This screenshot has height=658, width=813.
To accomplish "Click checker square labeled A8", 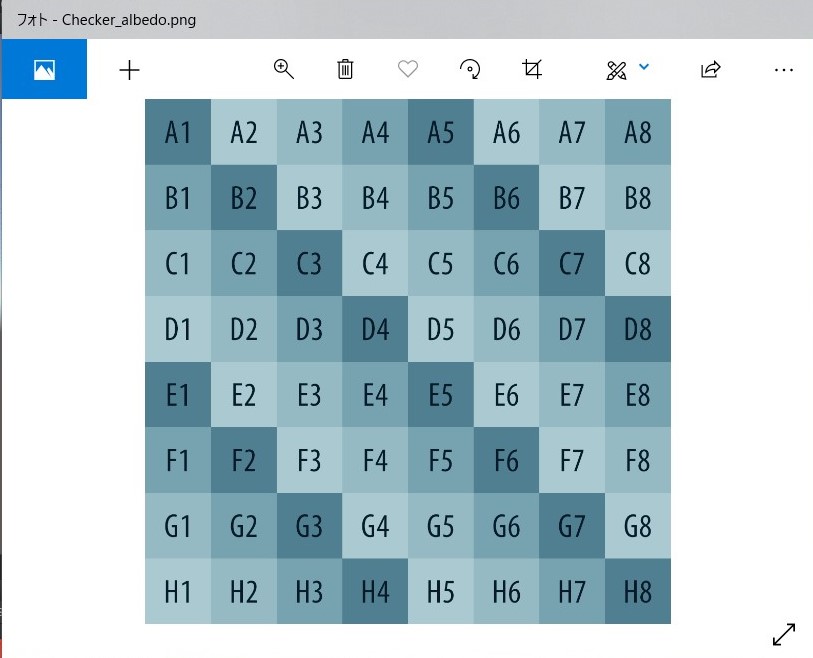I will click(x=638, y=132).
